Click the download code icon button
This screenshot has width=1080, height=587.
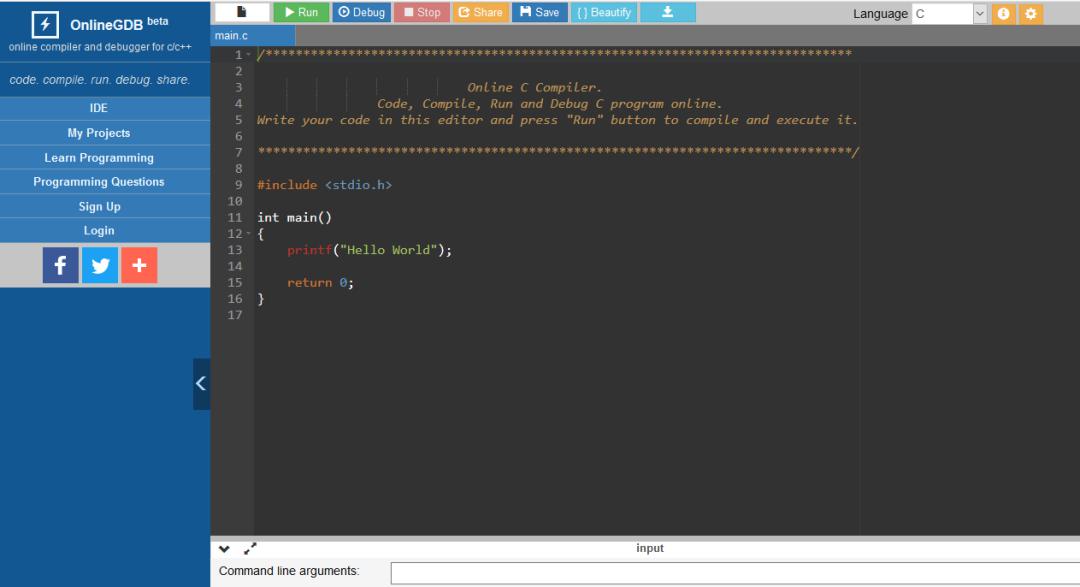pyautogui.click(x=667, y=12)
